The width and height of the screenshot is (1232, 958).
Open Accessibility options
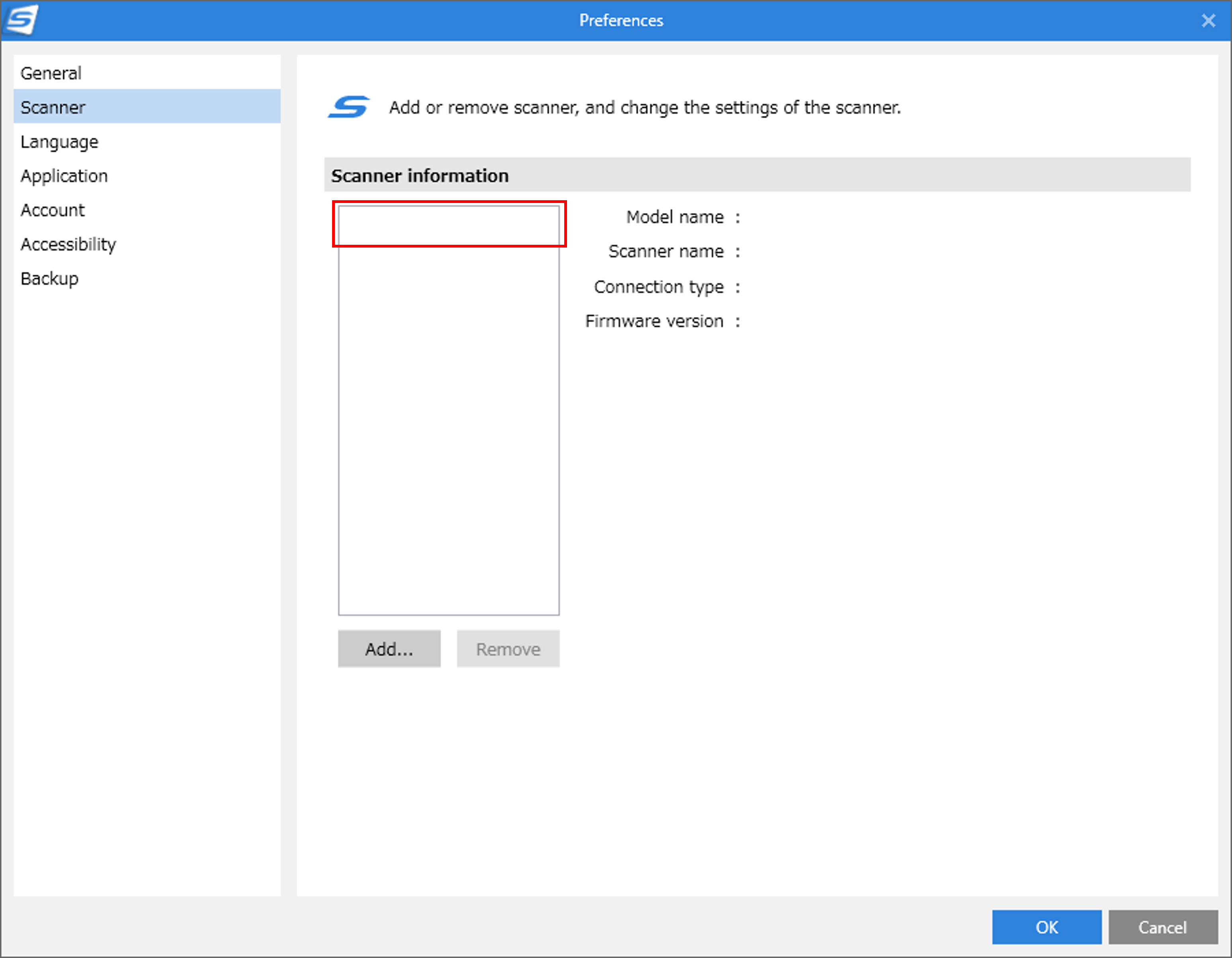pos(68,244)
